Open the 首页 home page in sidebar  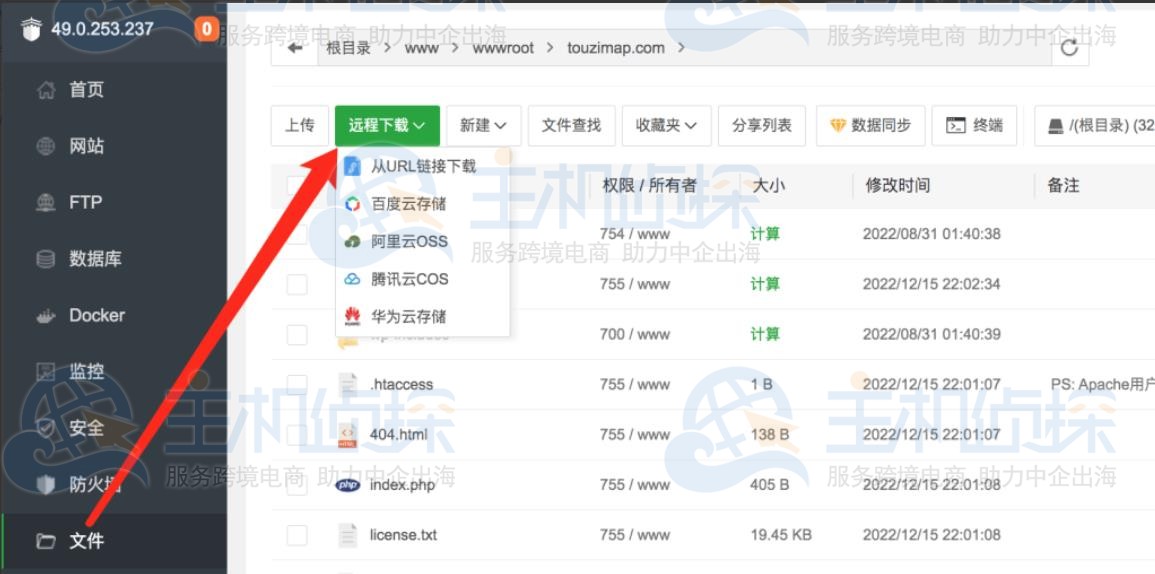87,90
